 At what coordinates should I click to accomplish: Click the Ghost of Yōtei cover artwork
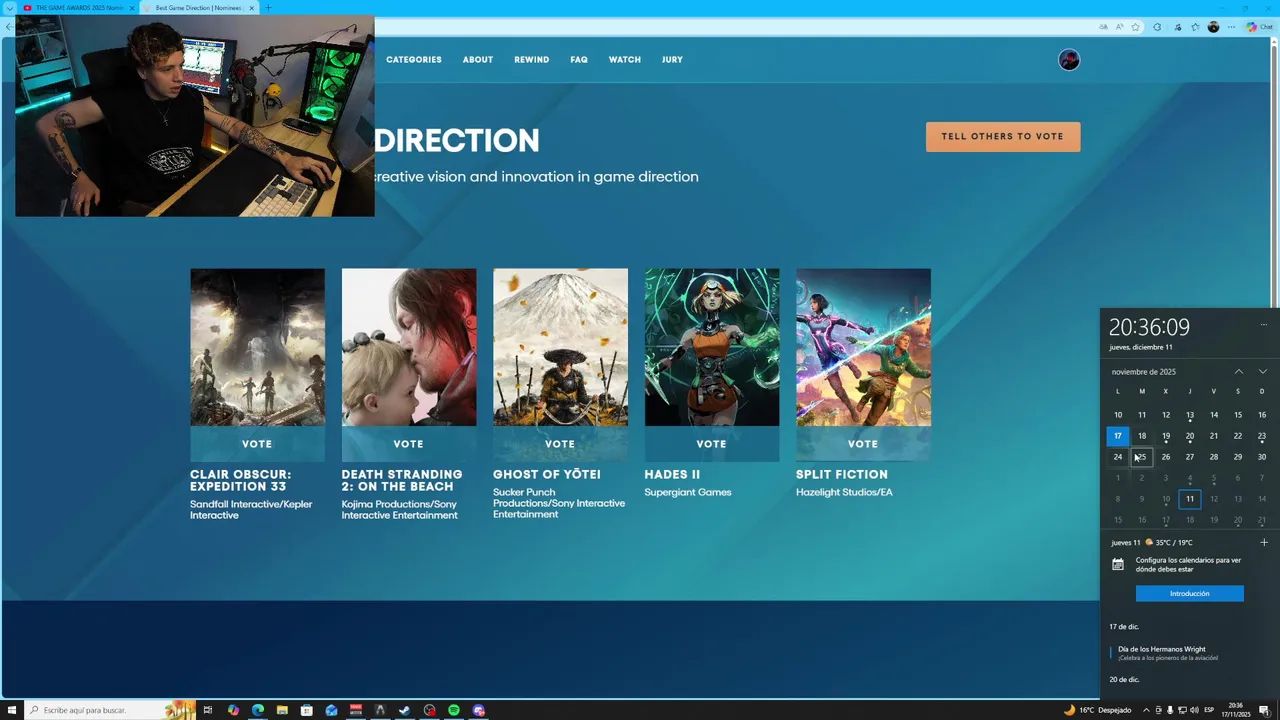(560, 347)
